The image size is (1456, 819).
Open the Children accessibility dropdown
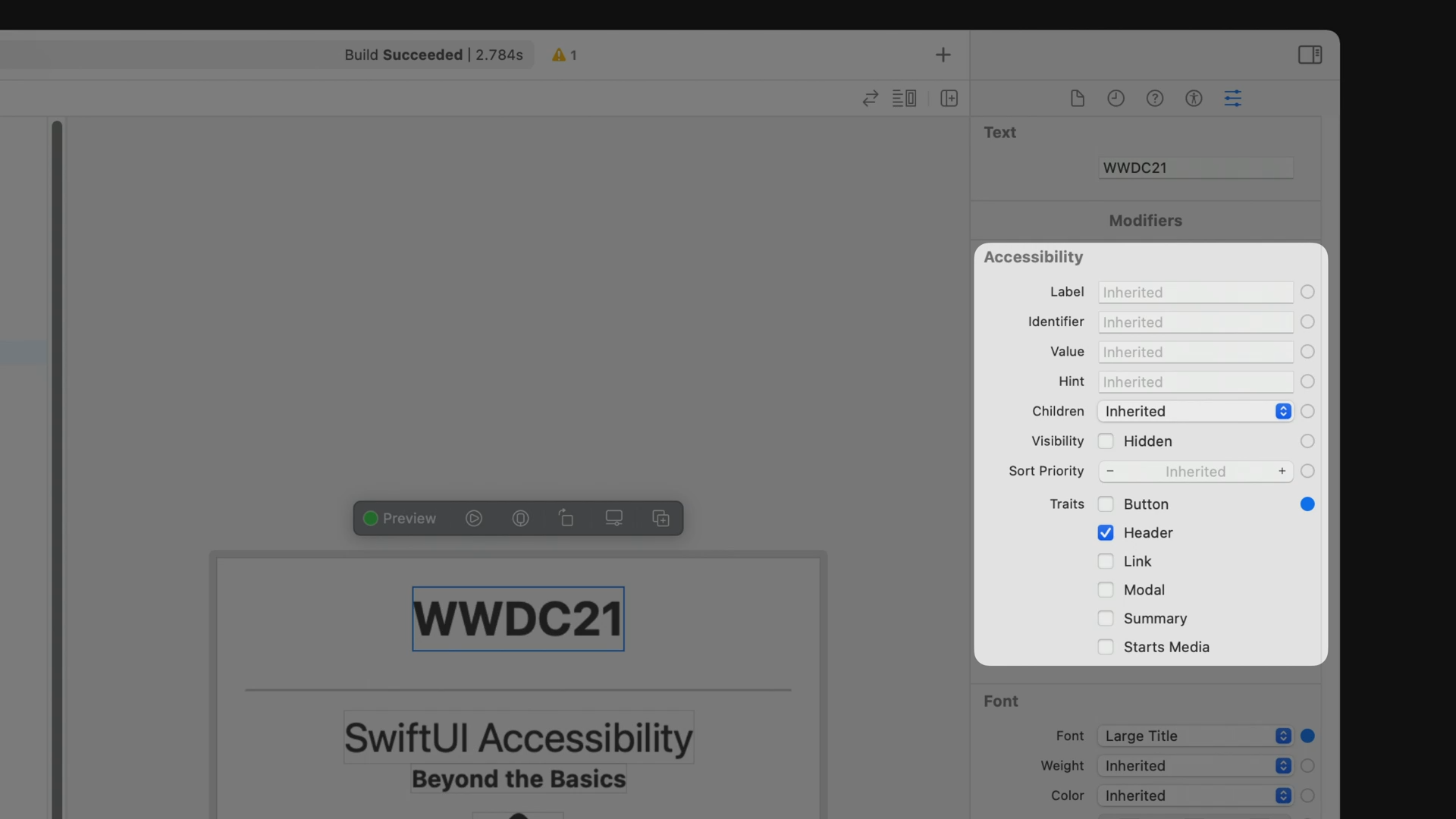(x=1196, y=411)
